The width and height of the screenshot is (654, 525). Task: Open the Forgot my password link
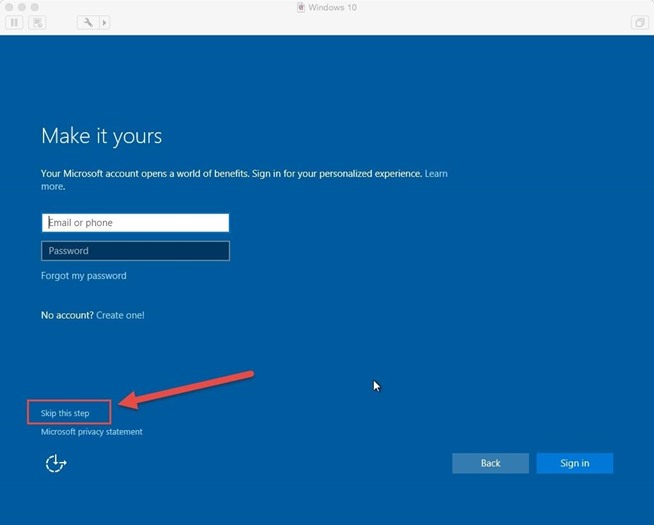(84, 276)
